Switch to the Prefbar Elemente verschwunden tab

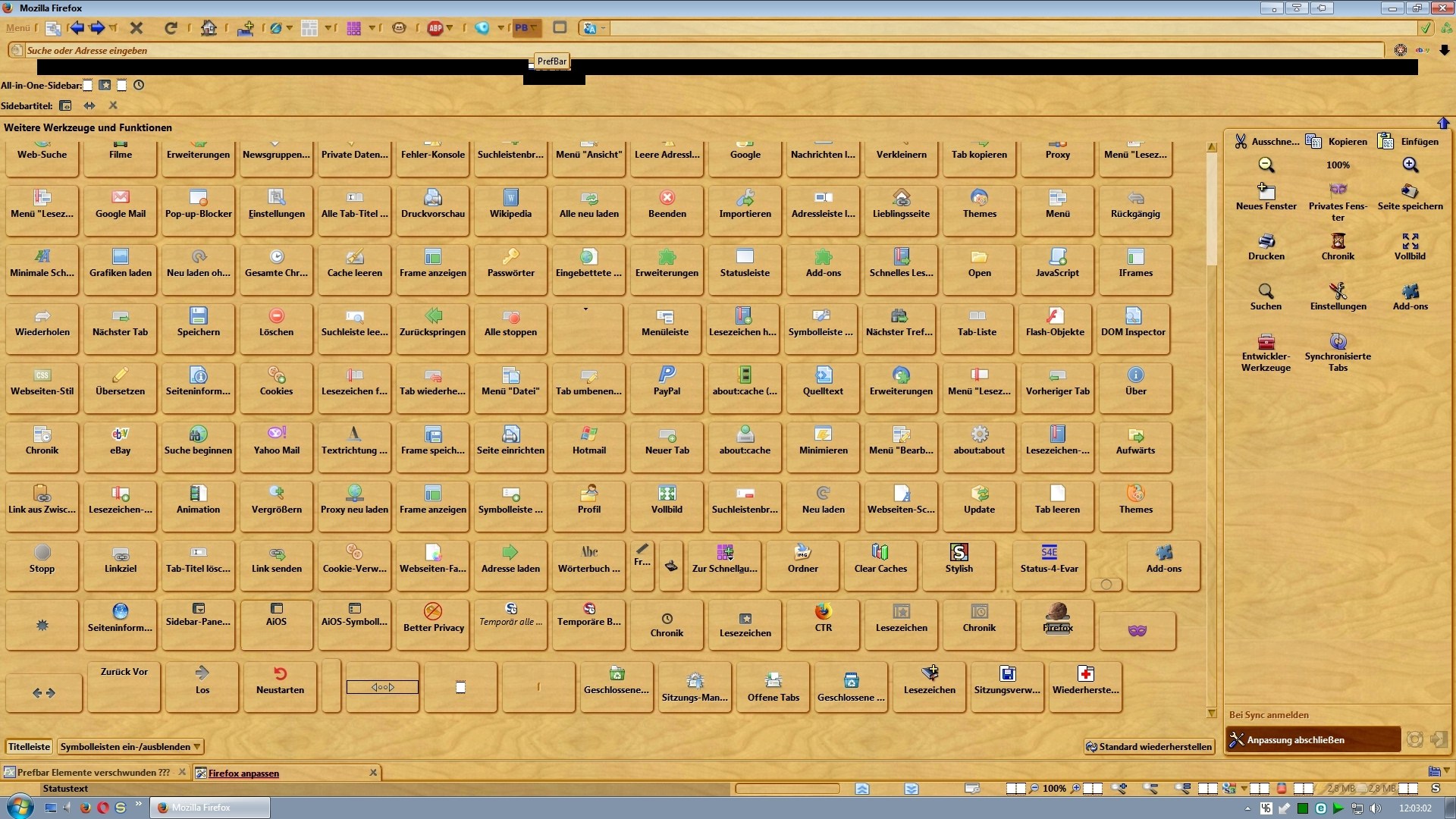pos(93,773)
